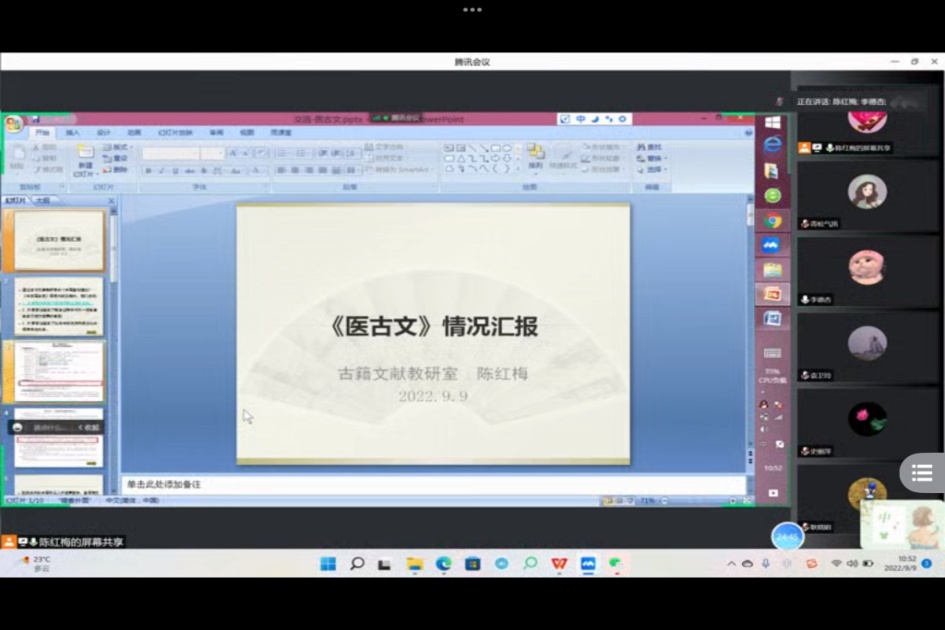Expand the font name dropdown in the ribbon
Screen dimensions: 945x630
[x=196, y=153]
